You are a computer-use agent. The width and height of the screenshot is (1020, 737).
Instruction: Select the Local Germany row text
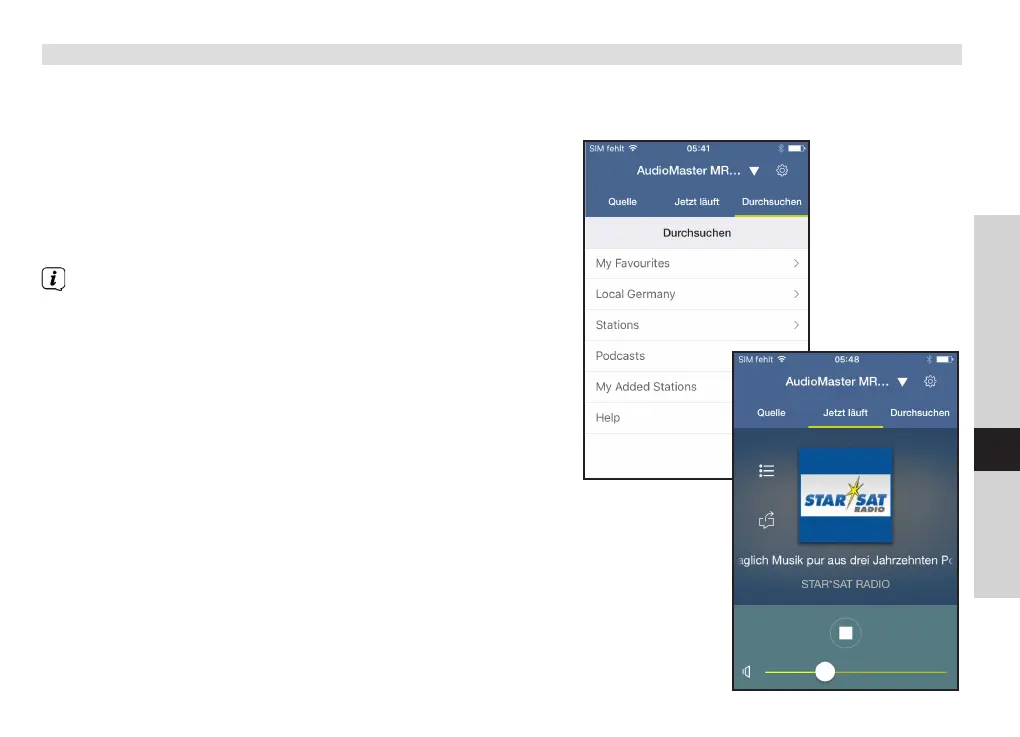636,294
